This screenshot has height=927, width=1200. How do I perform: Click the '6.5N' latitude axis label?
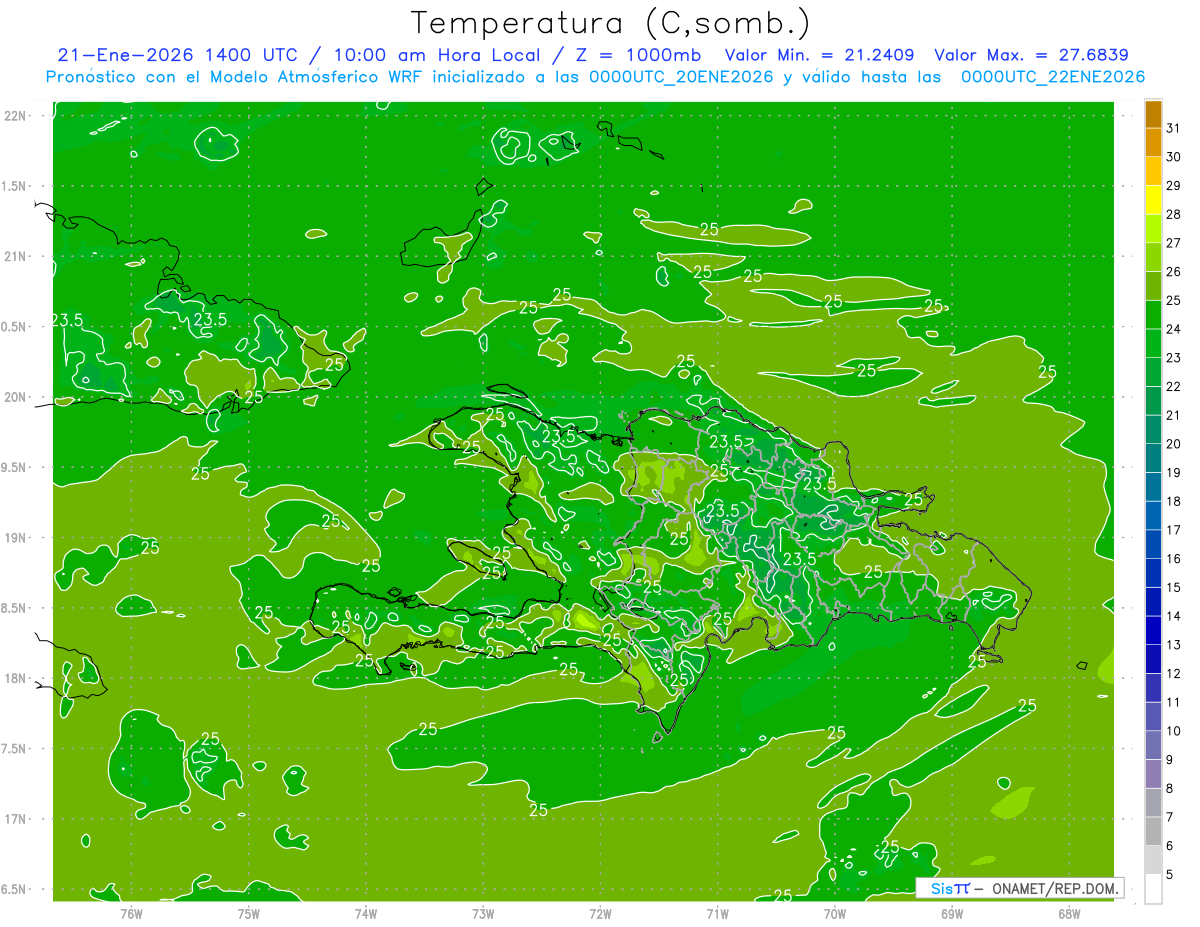(x=13, y=889)
